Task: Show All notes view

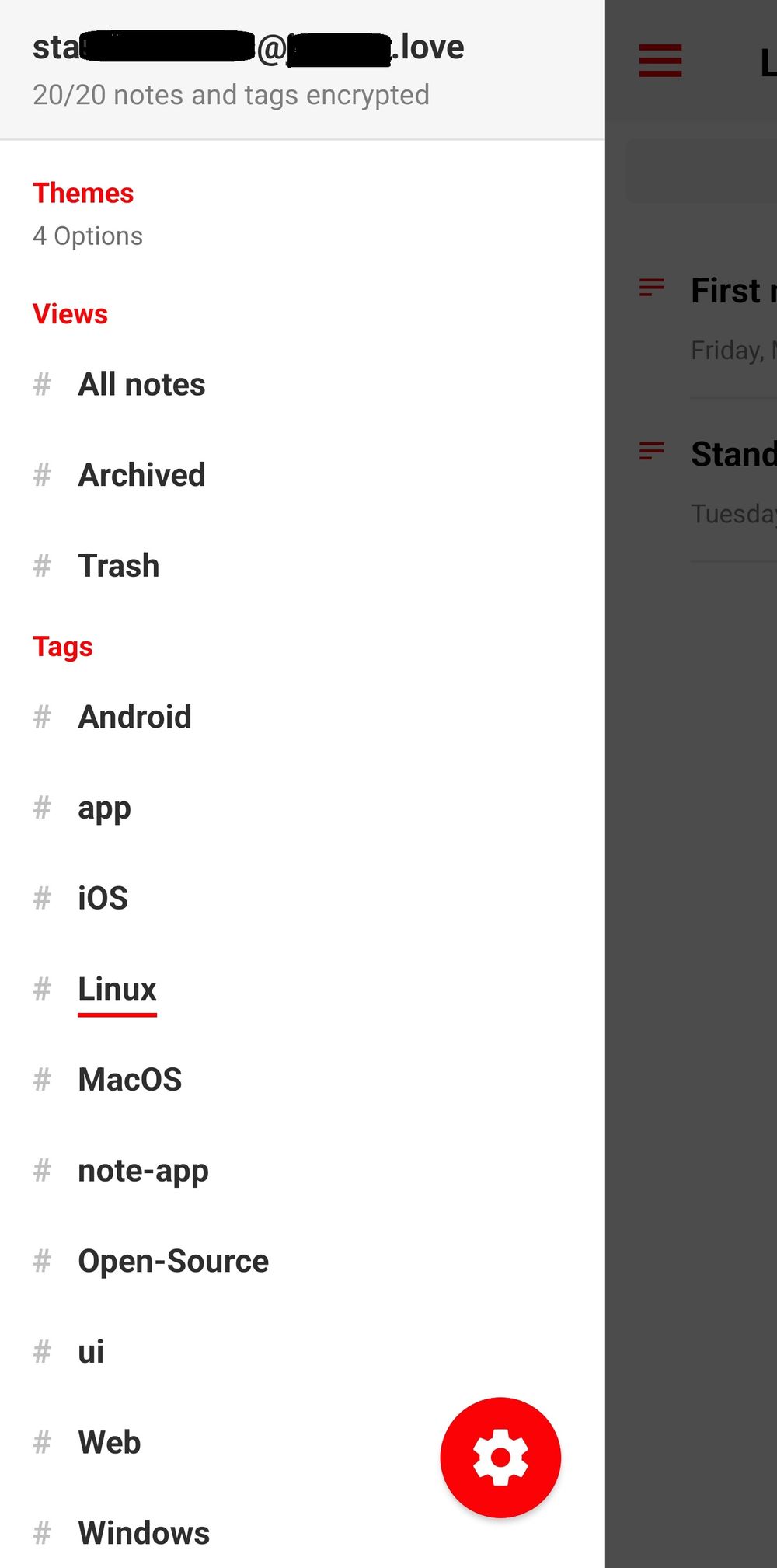Action: (x=141, y=385)
